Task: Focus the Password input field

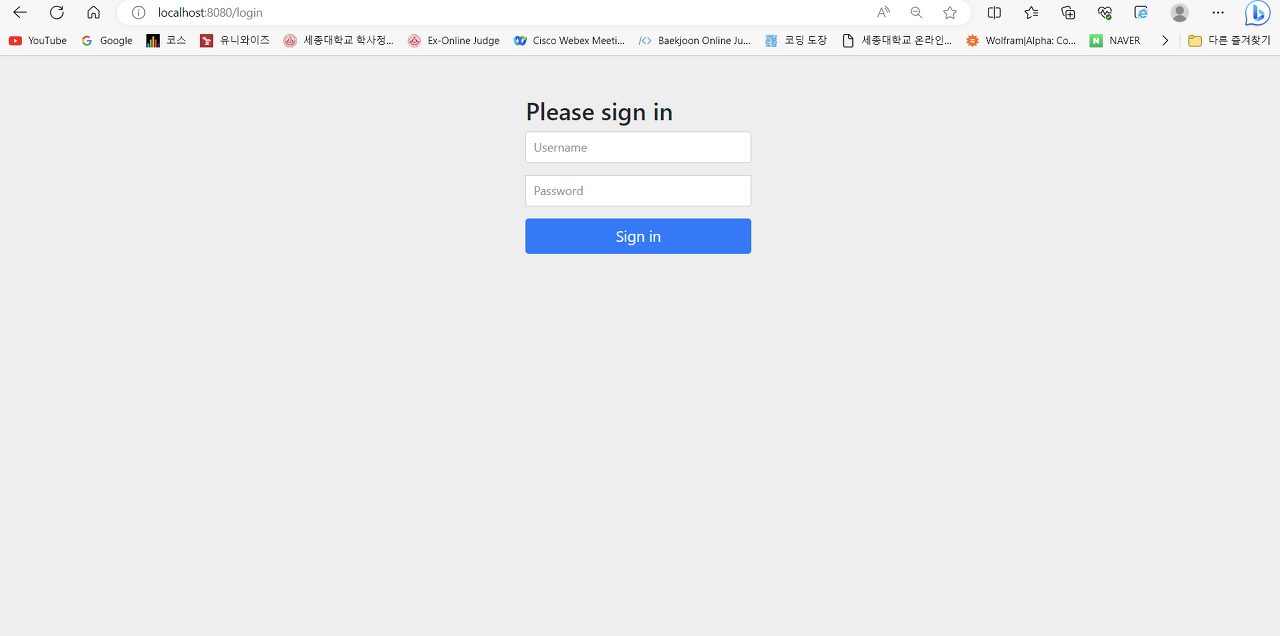Action: (x=638, y=191)
